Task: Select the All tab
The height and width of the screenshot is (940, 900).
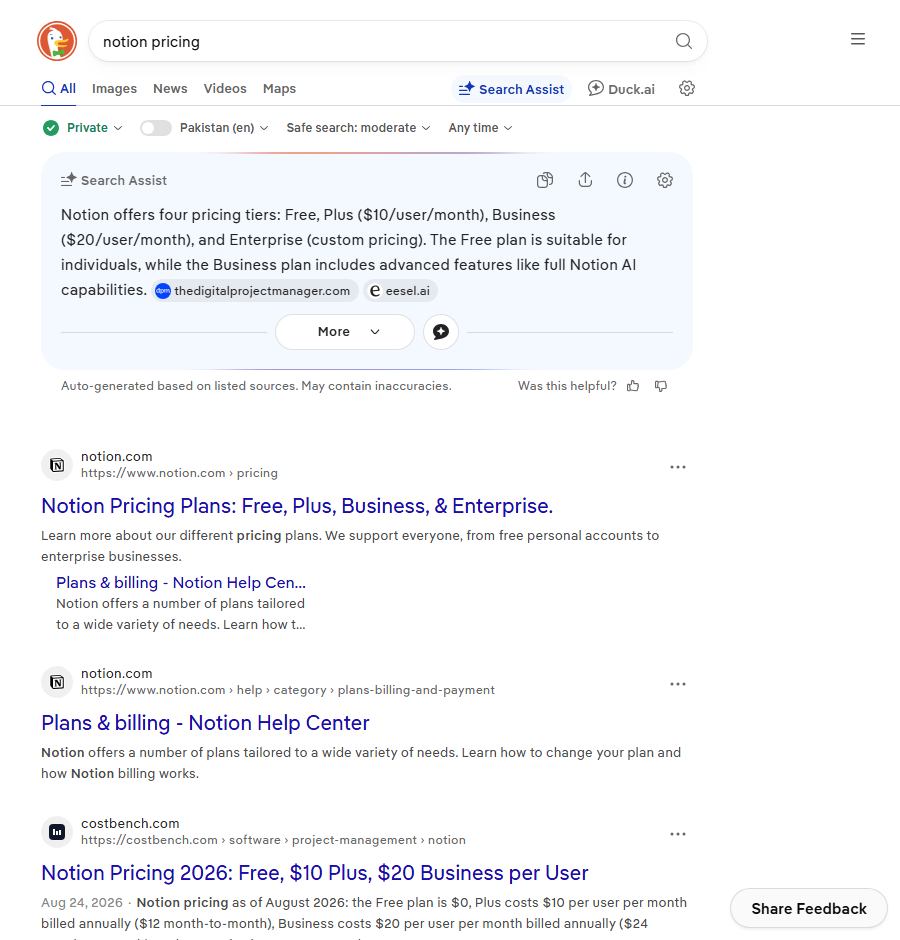Action: (59, 89)
